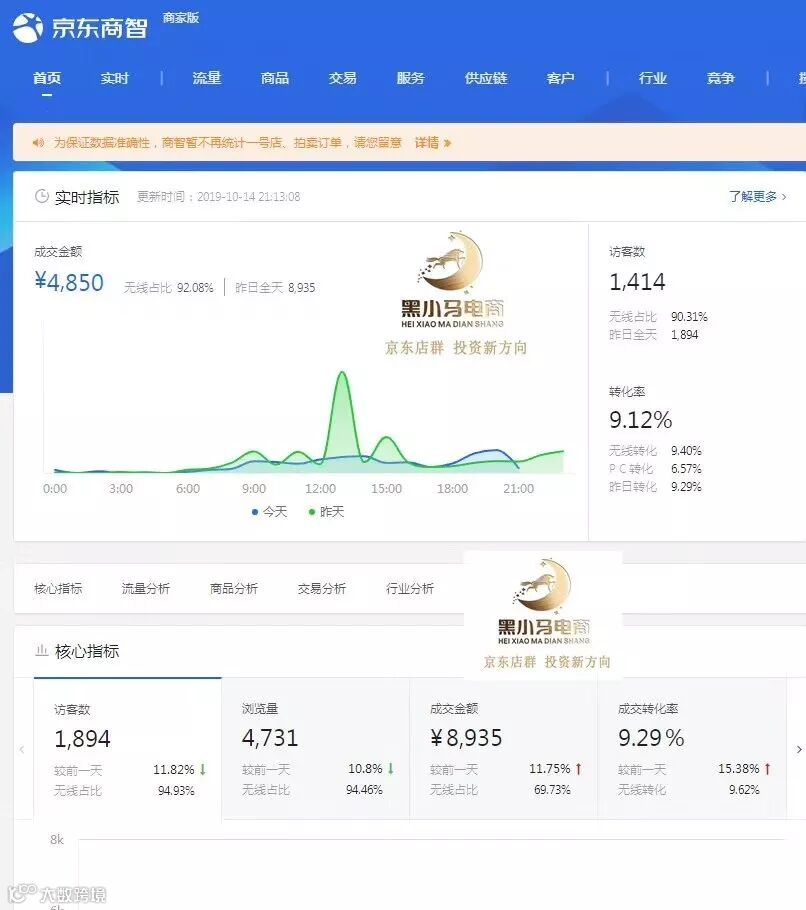Toggle the 今天 legend dot
Screen dimensions: 806x910
tap(255, 512)
